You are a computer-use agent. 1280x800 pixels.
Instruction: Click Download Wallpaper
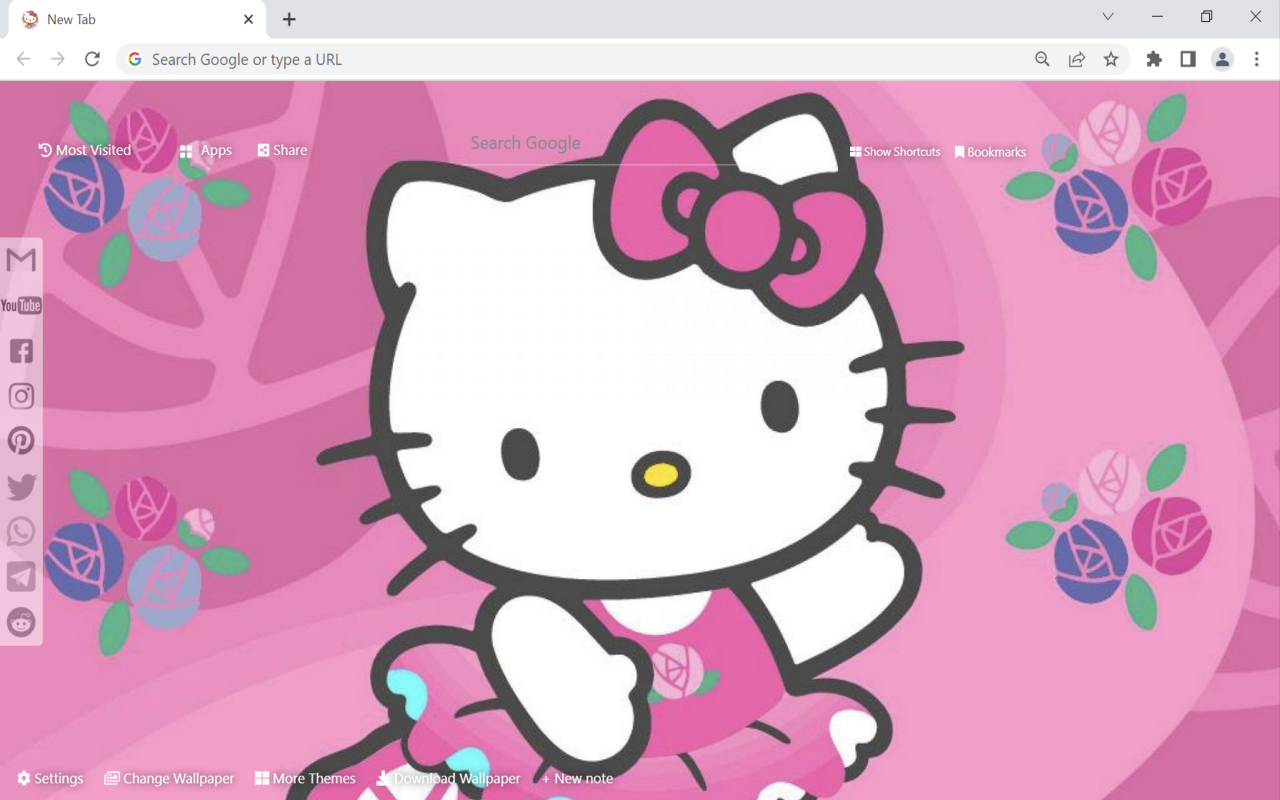pos(448,778)
